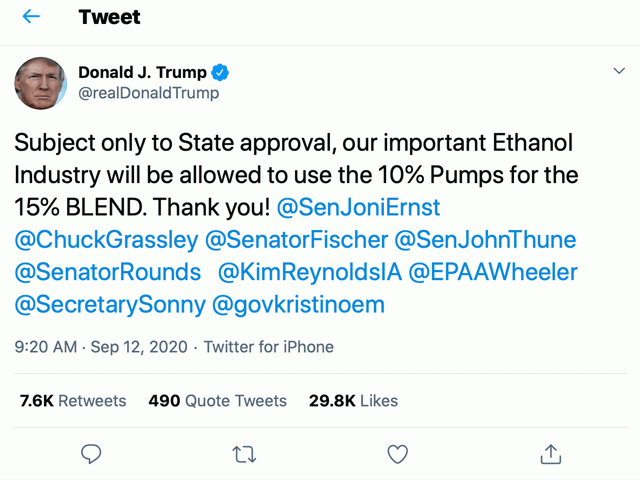Open the share tweet icon
Image resolution: width=640 pixels, height=480 pixels.
[x=550, y=454]
